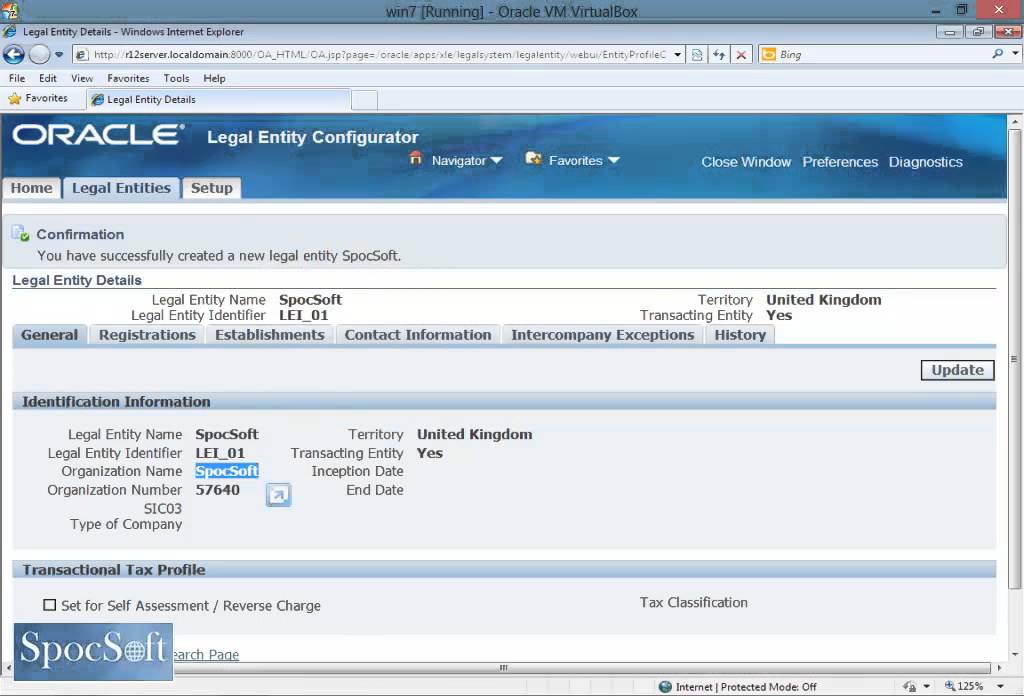Open the Navigator dropdown menu
1024x696 pixels.
(x=467, y=161)
